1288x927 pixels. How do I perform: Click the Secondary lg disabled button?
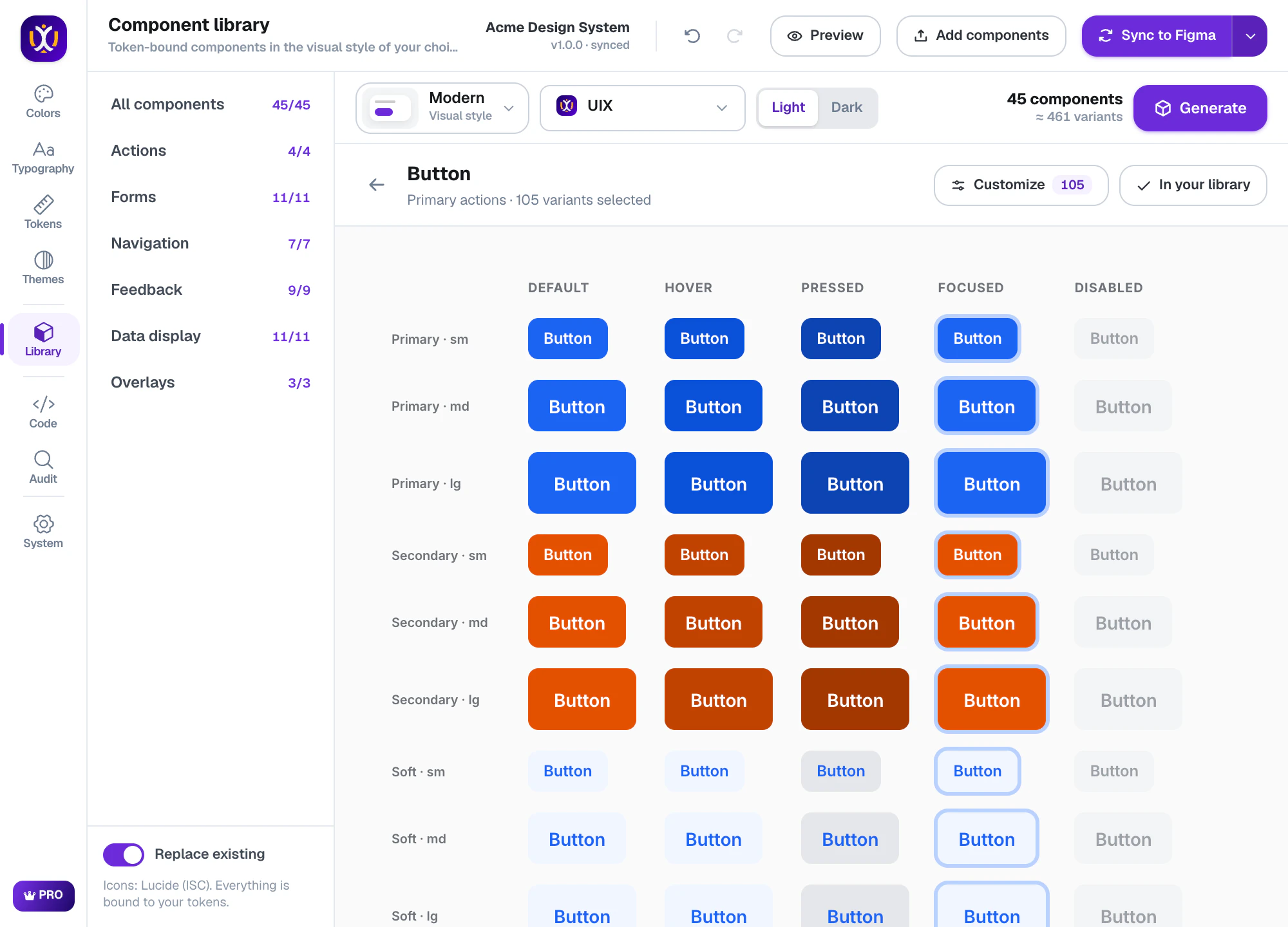pos(1128,699)
